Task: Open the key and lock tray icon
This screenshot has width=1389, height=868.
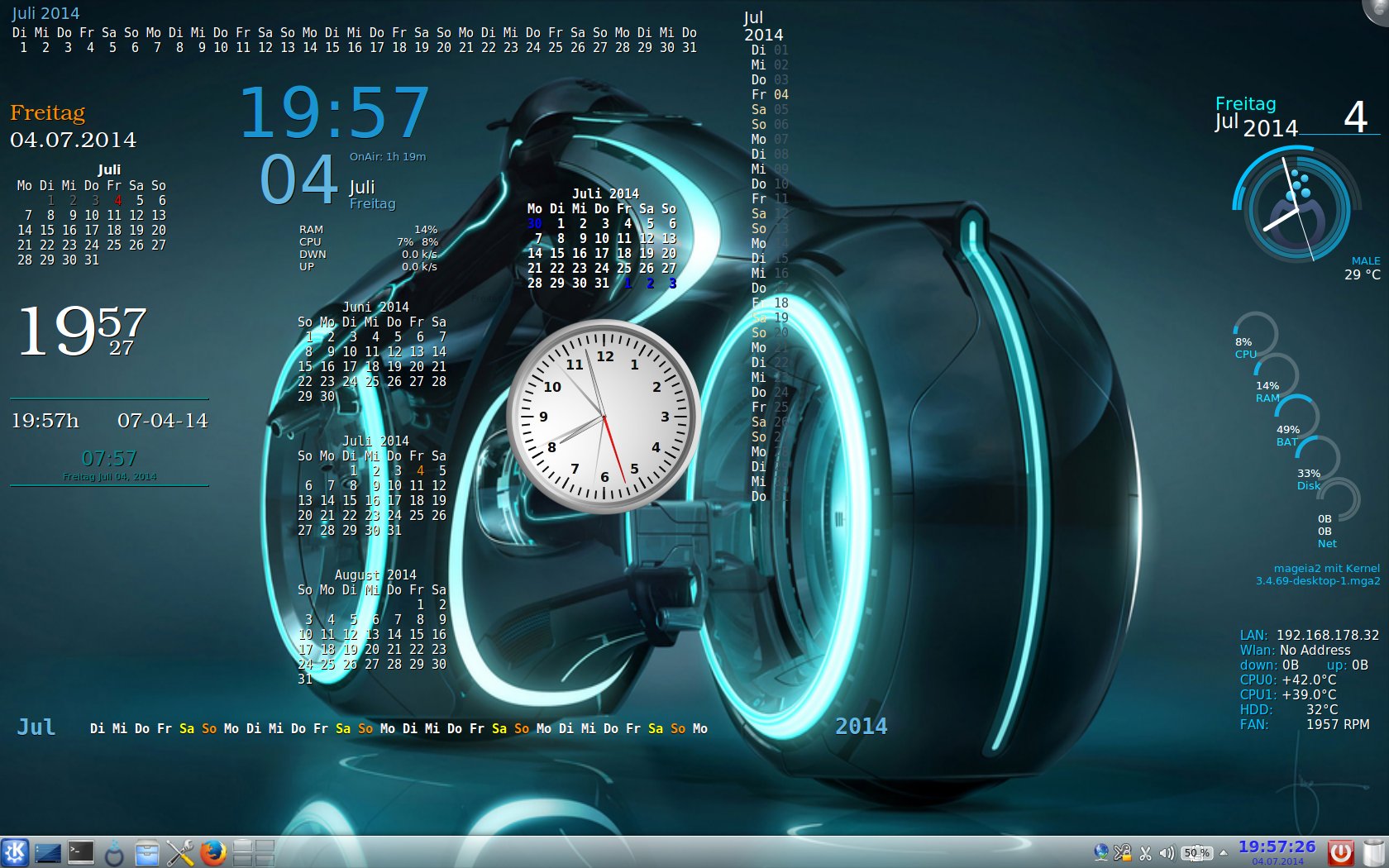Action: pos(1123,852)
